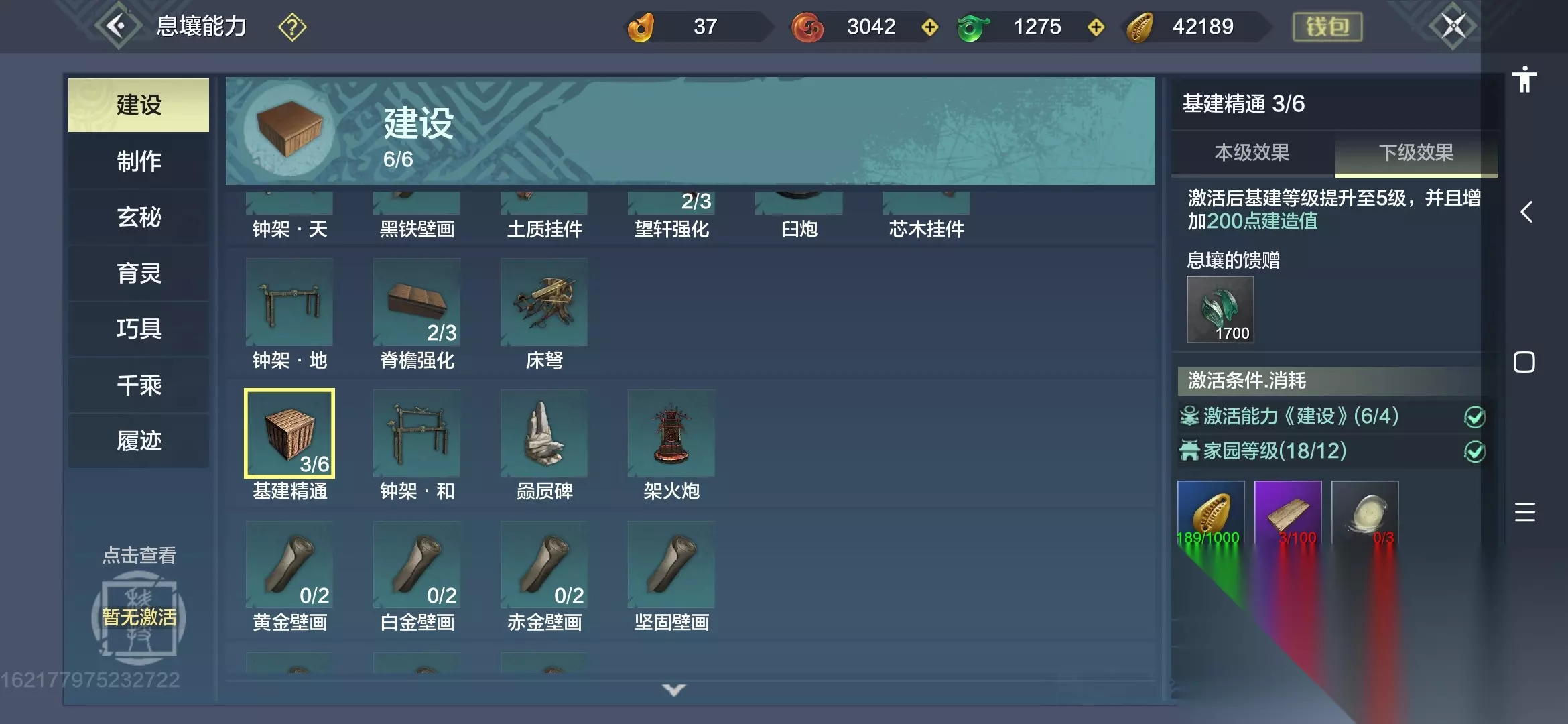Viewport: 1568px width, 724px height.
Task: Add jade currency plus next to 1275
Action: (1096, 27)
